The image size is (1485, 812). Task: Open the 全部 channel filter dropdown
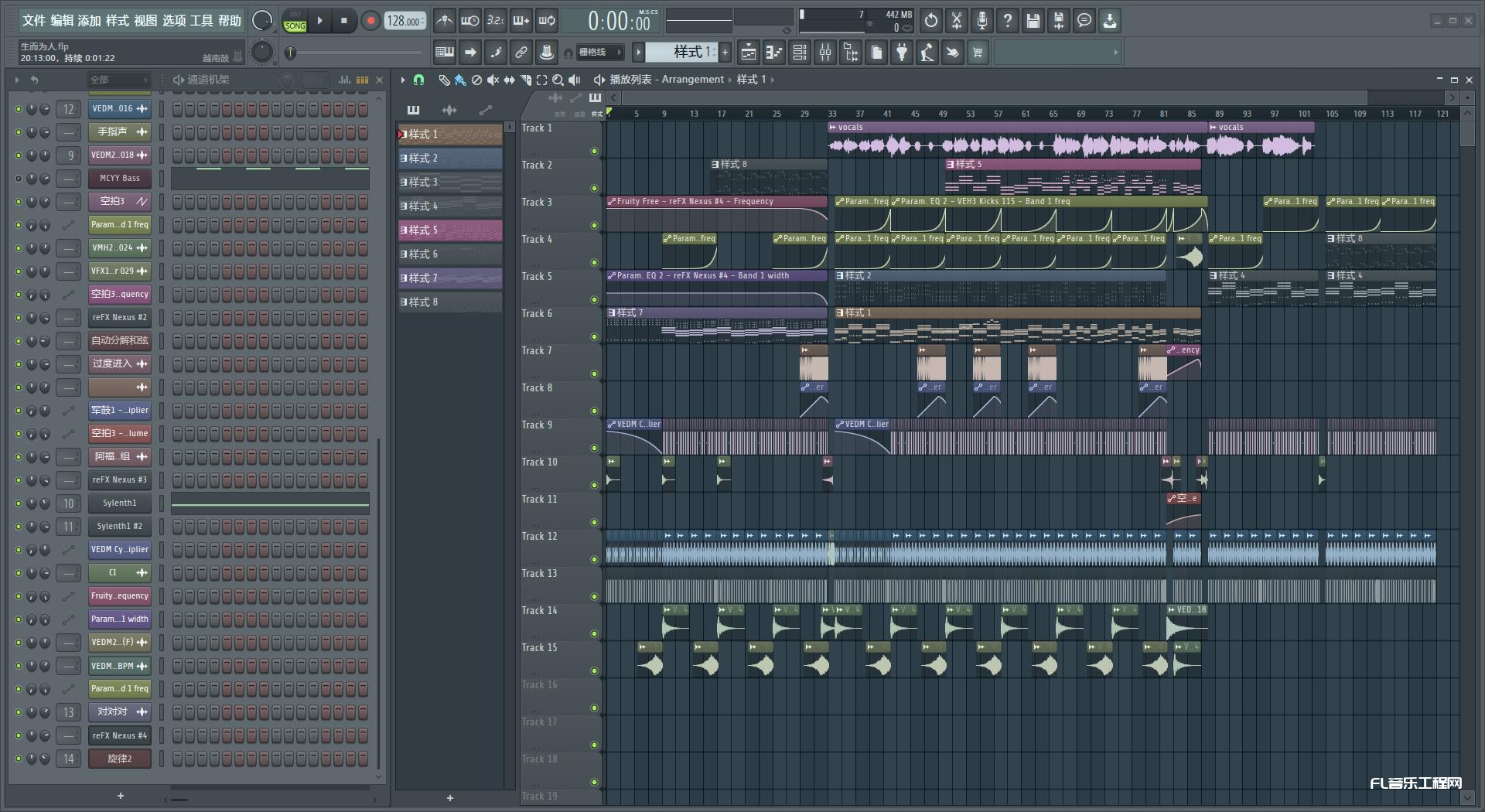[118, 80]
